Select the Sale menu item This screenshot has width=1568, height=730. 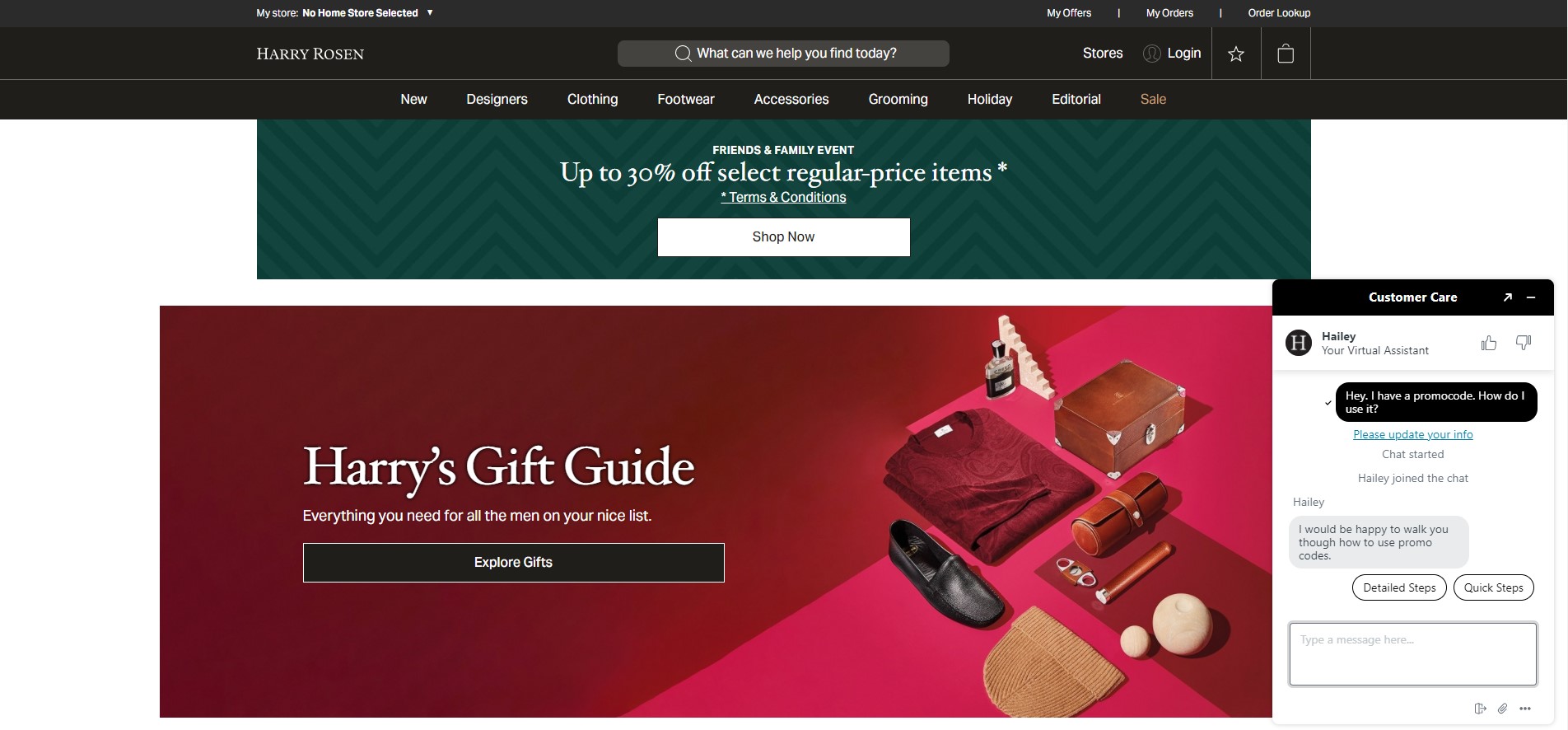pos(1153,99)
